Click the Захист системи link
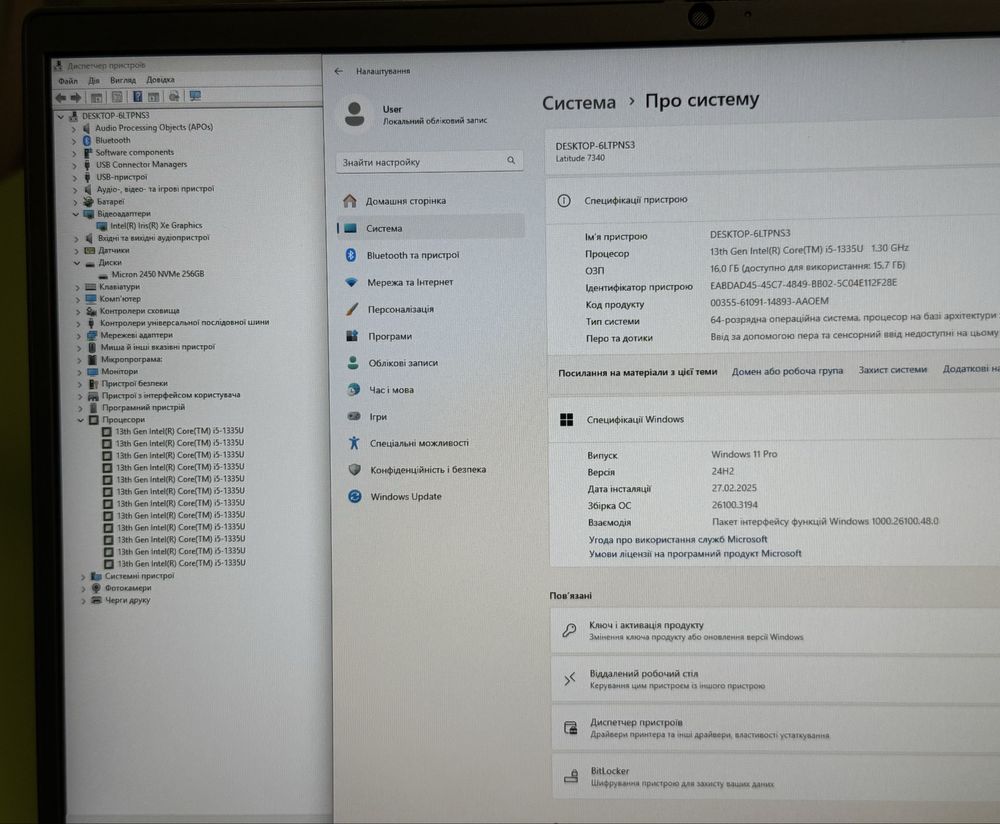Image resolution: width=1000 pixels, height=824 pixels. (x=892, y=369)
